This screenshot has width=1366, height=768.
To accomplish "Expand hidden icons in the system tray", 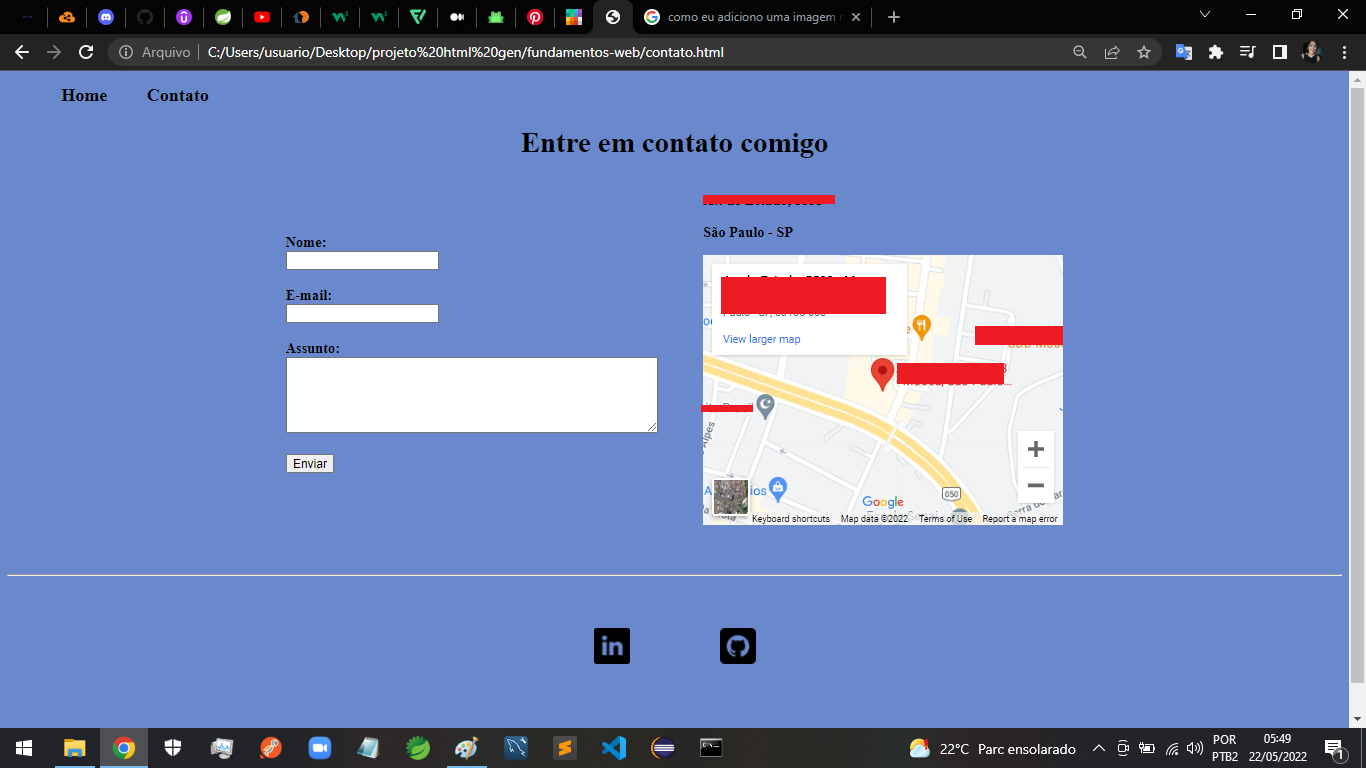I will point(1100,747).
